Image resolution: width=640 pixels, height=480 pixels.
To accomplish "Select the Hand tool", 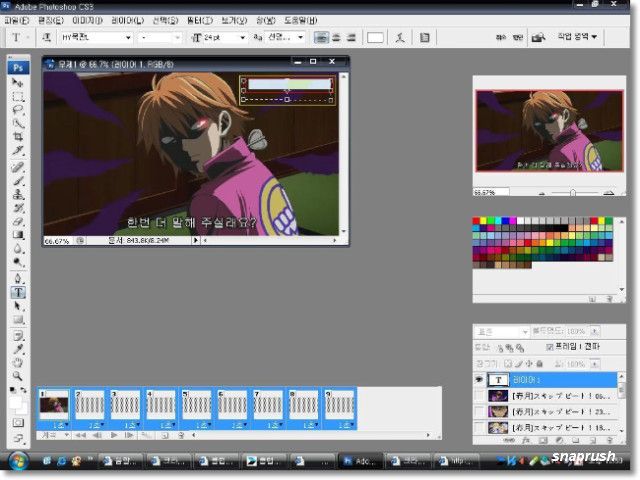I will point(18,362).
